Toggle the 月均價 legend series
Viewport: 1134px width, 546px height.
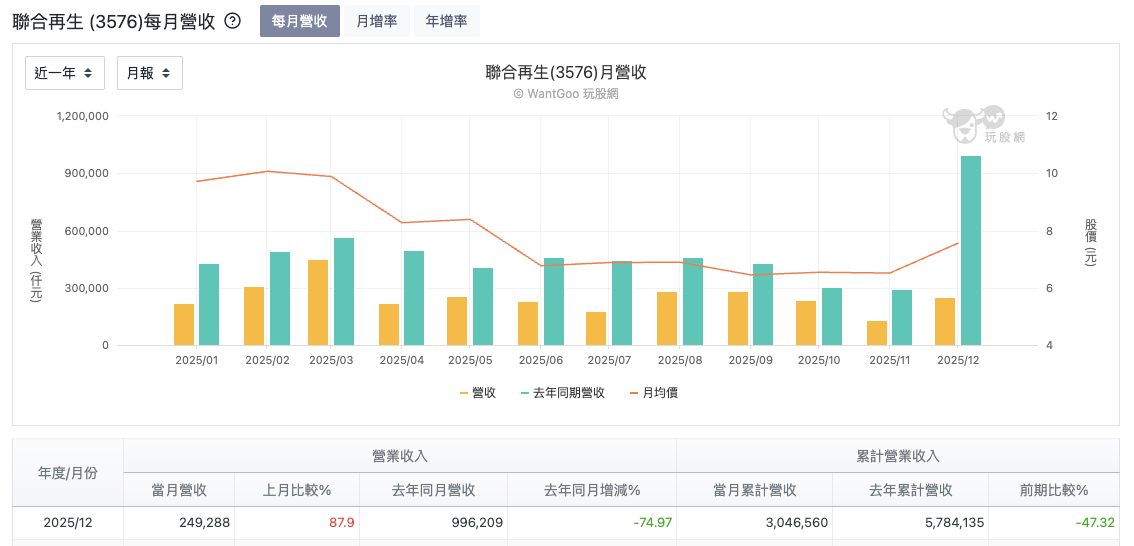(x=654, y=393)
